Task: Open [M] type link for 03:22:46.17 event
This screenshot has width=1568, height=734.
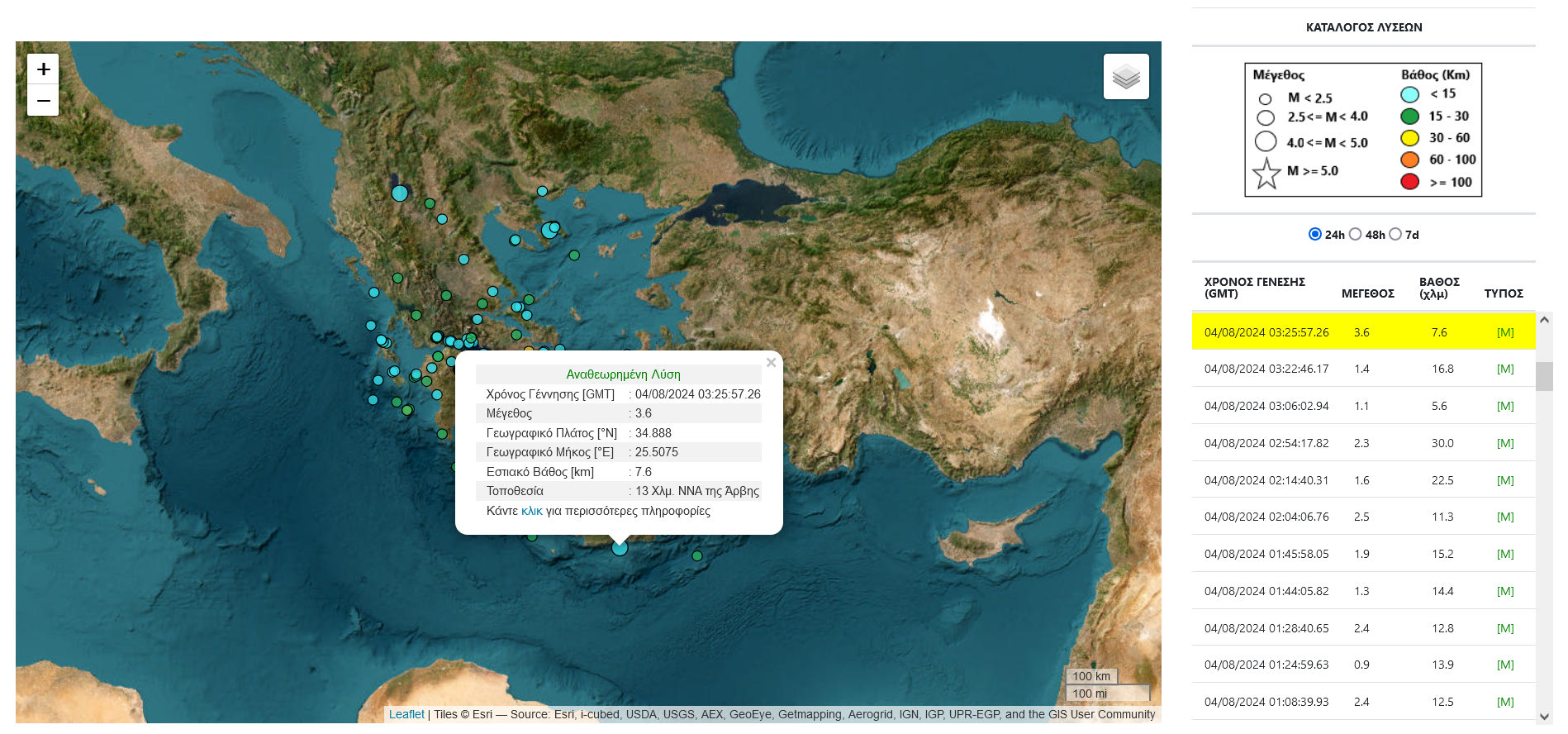Action: (1505, 369)
